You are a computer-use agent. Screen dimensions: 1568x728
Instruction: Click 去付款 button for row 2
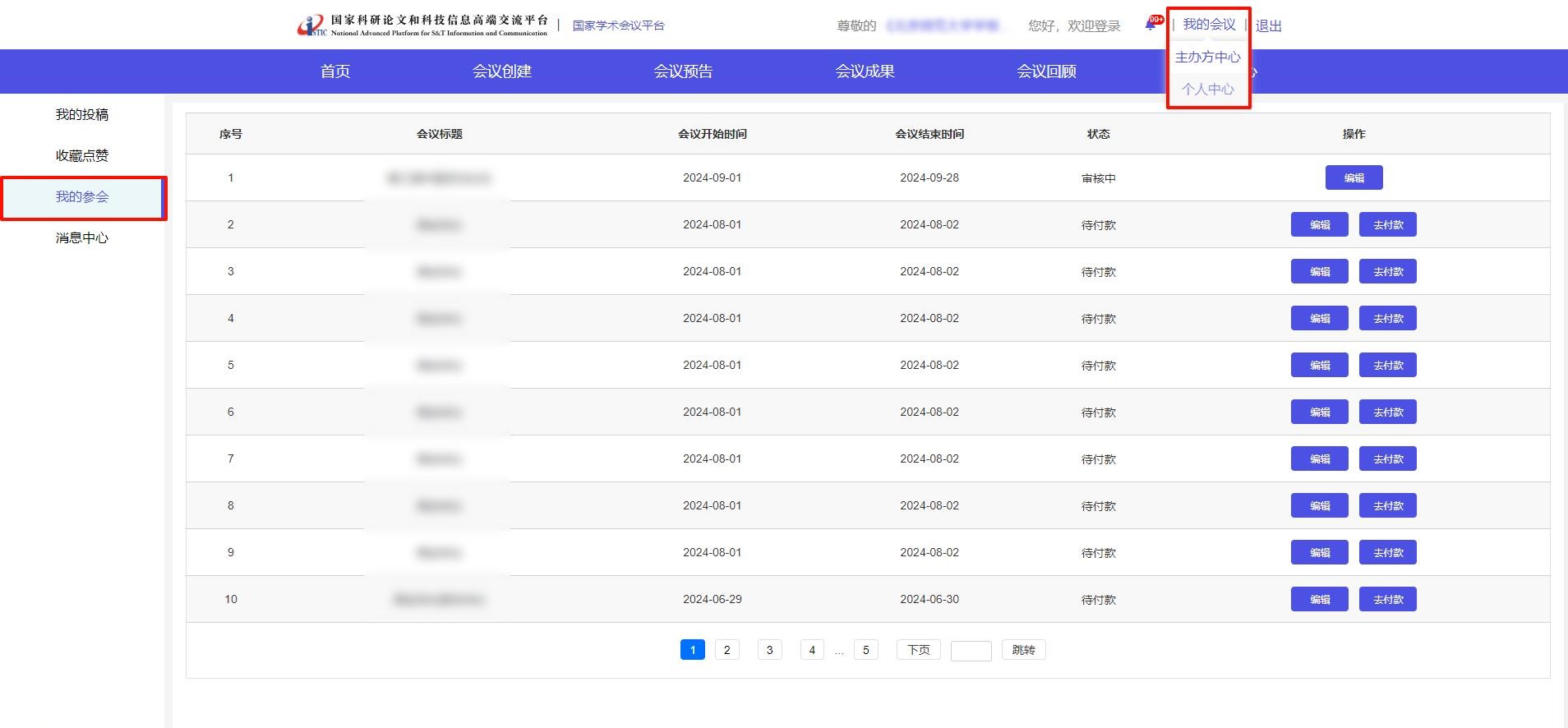1388,224
